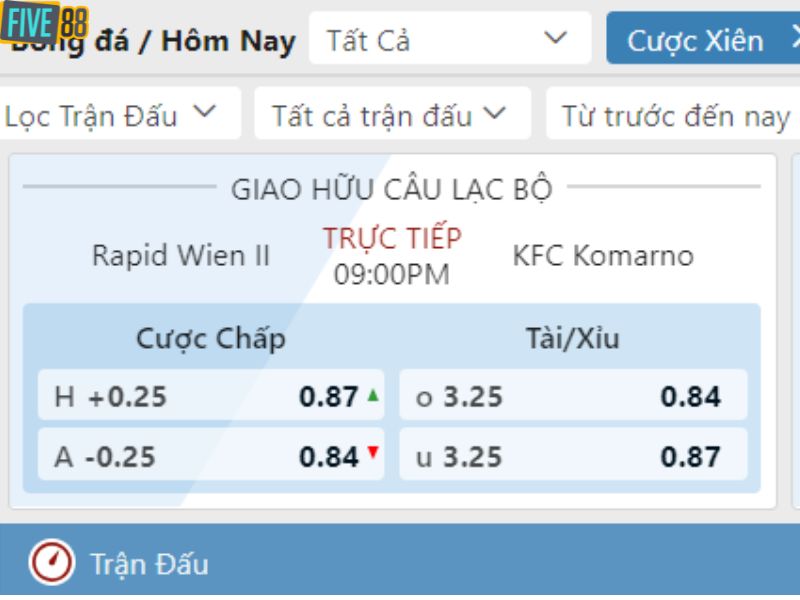Open the Tất cả trận đấu dropdown
This screenshot has height=600, width=800.
389,115
